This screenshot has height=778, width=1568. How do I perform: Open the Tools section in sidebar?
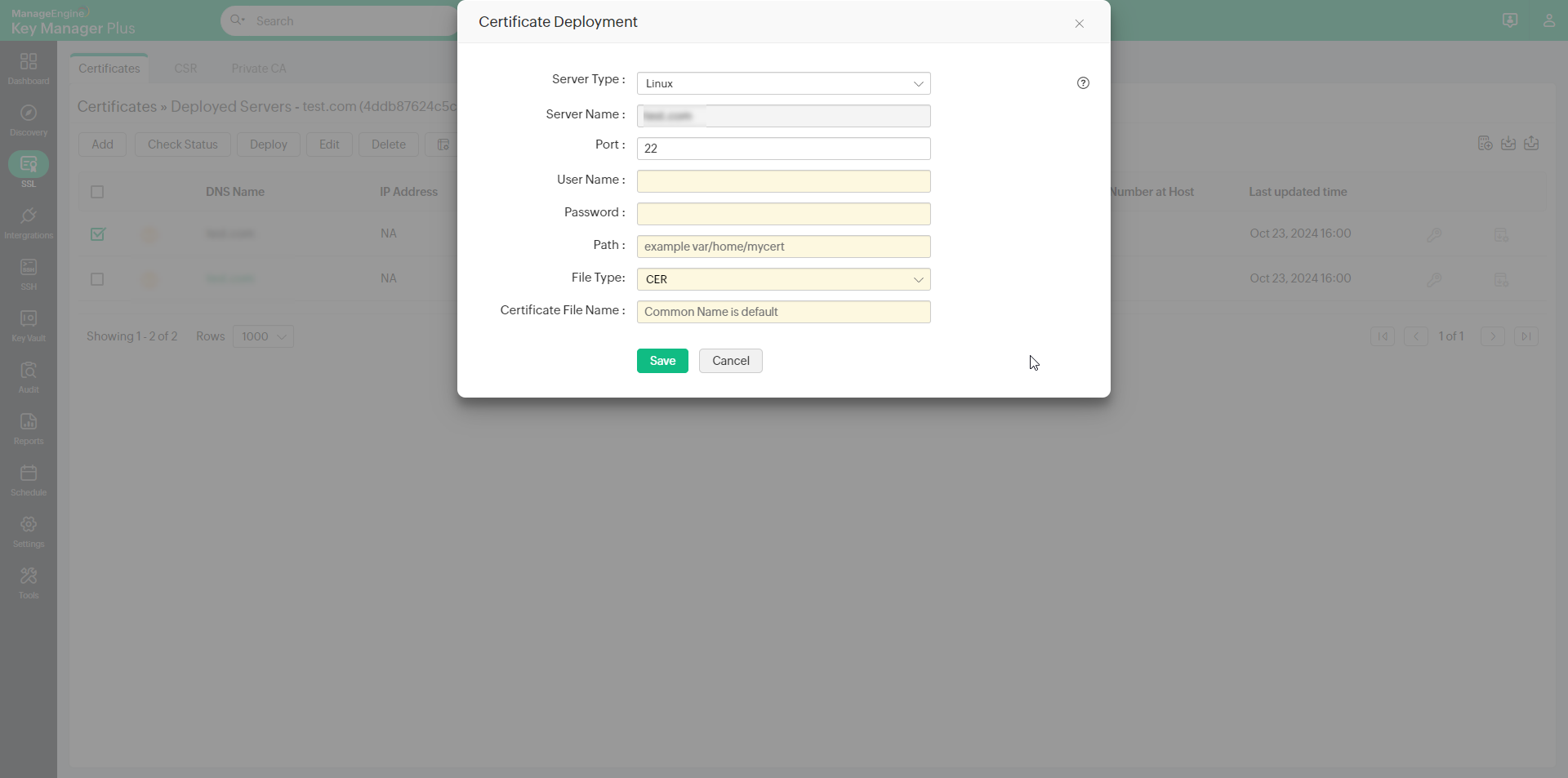click(x=29, y=583)
